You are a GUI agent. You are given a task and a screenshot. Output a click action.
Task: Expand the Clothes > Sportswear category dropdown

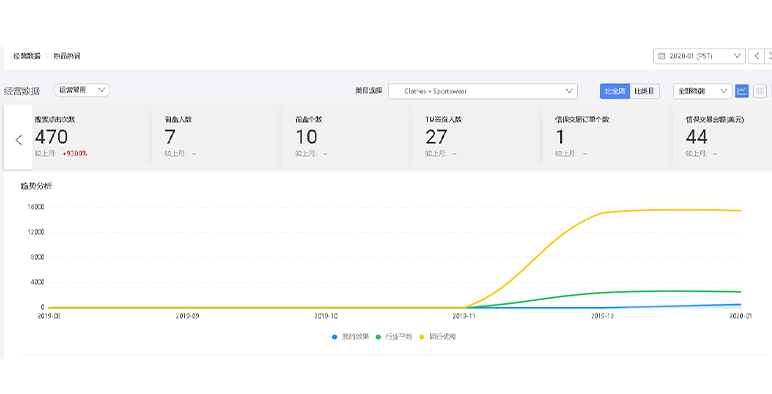pyautogui.click(x=482, y=91)
